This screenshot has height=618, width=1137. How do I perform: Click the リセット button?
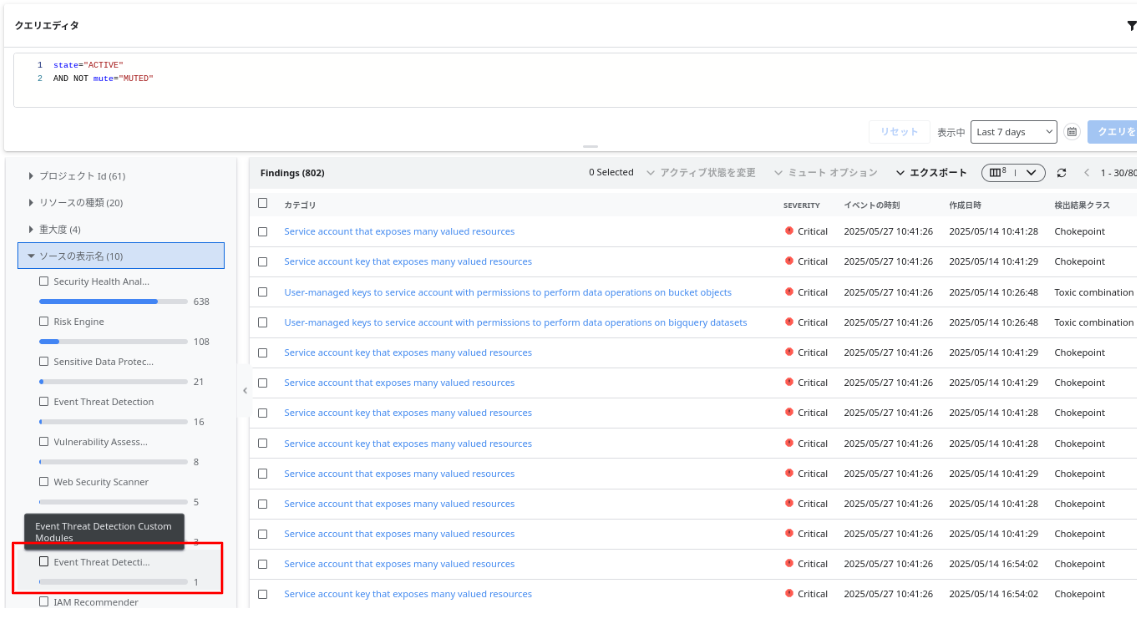point(899,132)
